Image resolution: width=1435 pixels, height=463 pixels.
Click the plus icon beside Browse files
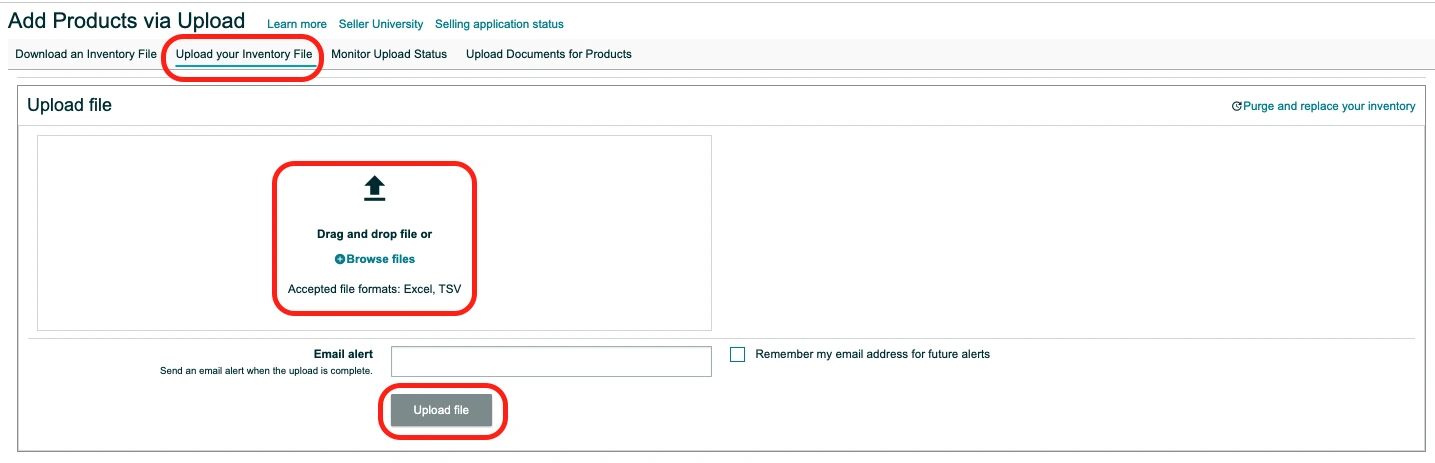(340, 259)
